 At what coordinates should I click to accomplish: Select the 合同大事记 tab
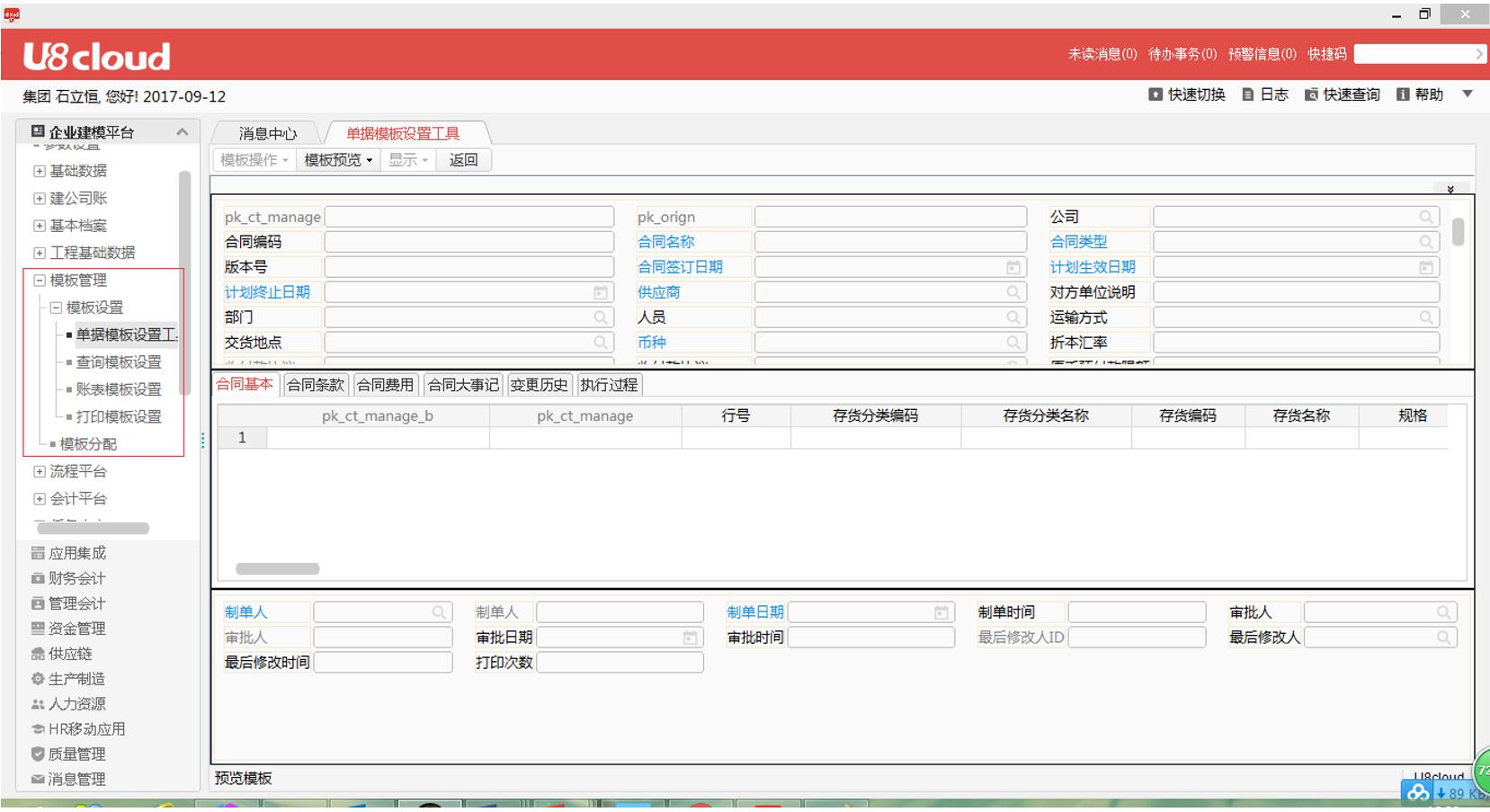[463, 385]
